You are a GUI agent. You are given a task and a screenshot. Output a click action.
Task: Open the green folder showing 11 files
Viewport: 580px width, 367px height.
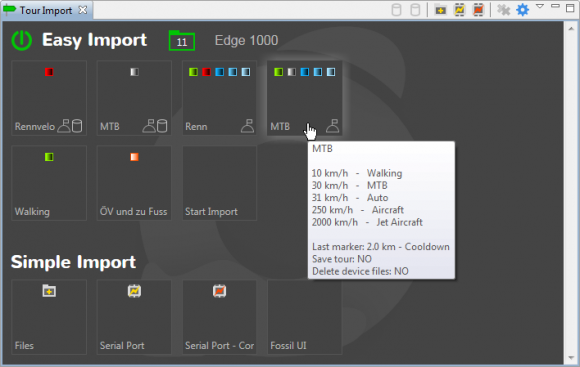pos(182,40)
